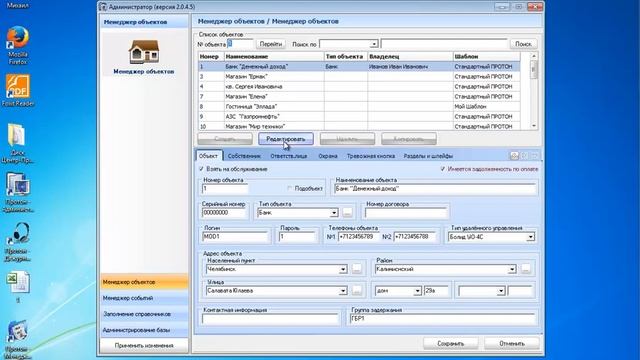
Task: Open the Ответств.лица tab
Action: 289,156
